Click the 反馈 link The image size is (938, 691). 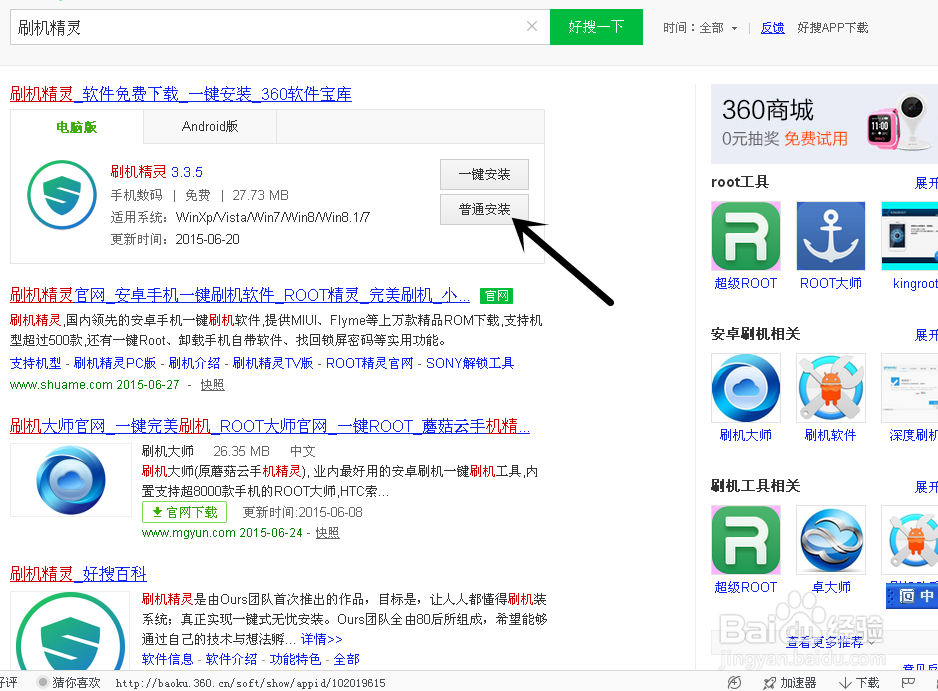point(772,28)
